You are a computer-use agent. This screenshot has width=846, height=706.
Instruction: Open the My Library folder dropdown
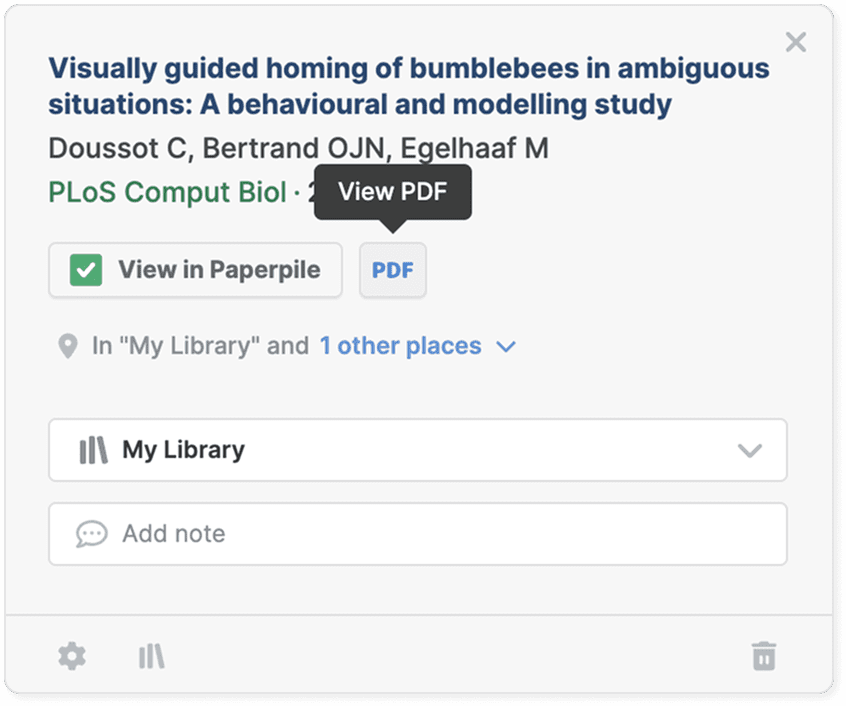417,450
